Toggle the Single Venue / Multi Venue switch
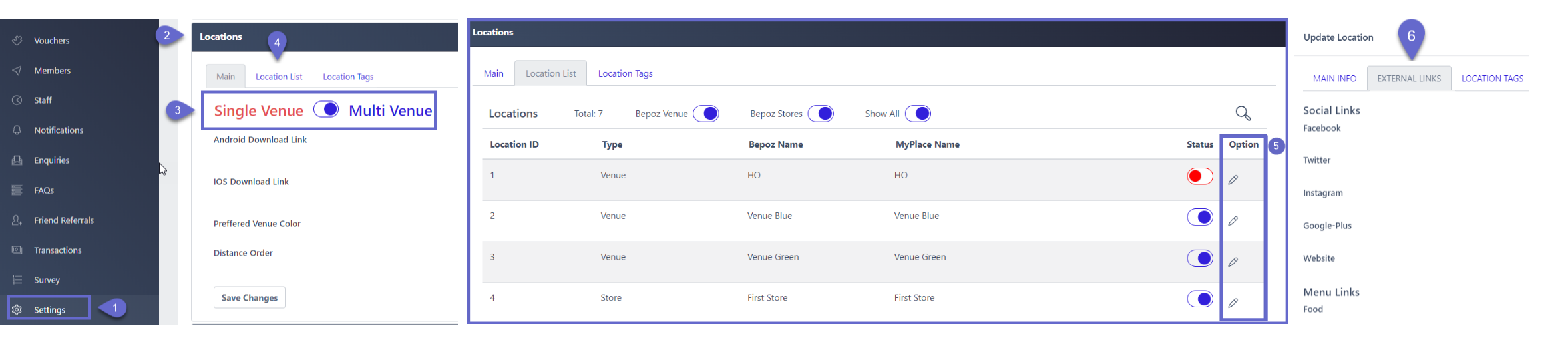This screenshot has height=352, width=1568. coord(326,110)
